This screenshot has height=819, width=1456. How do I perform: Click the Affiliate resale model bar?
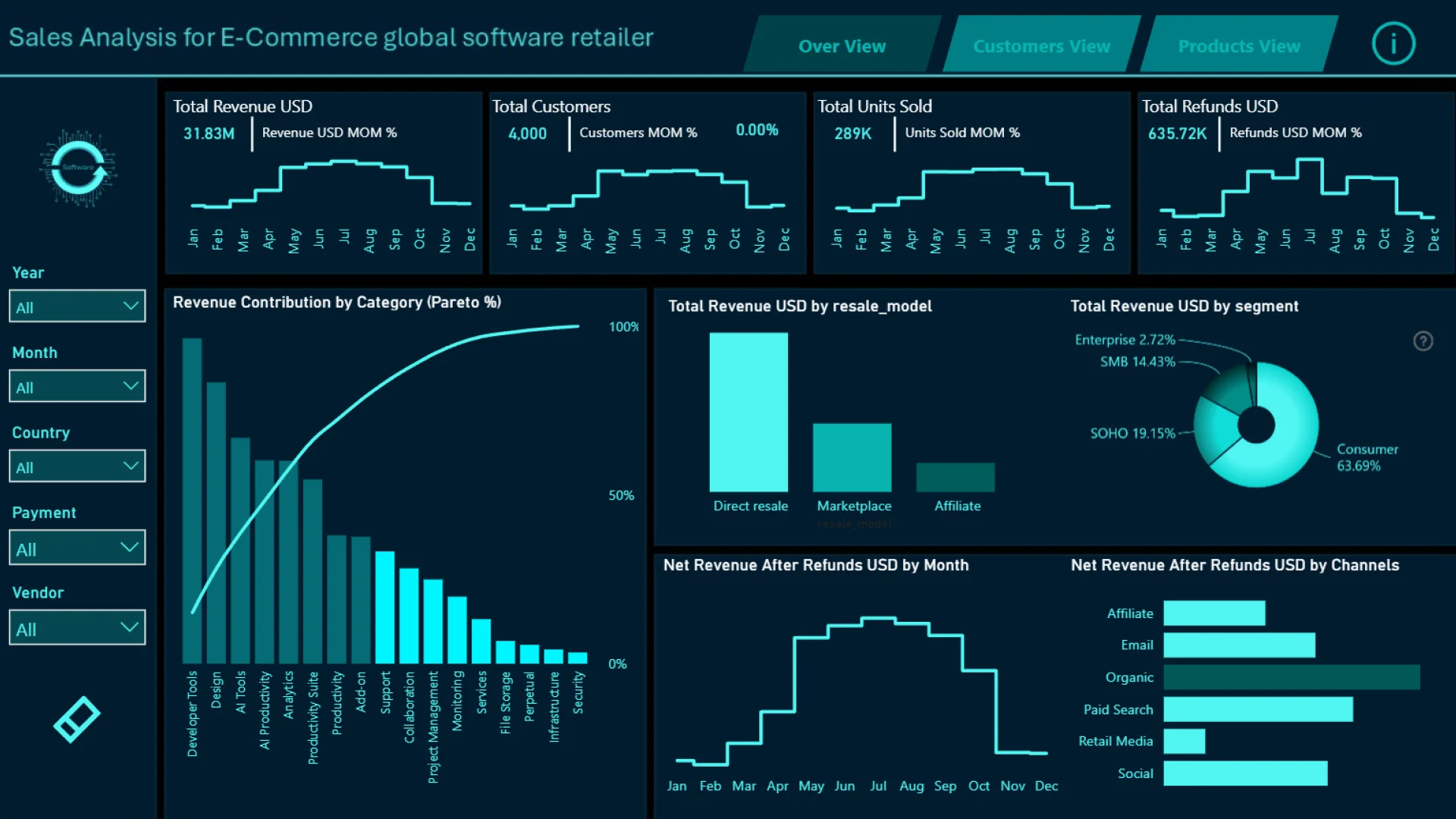click(955, 477)
